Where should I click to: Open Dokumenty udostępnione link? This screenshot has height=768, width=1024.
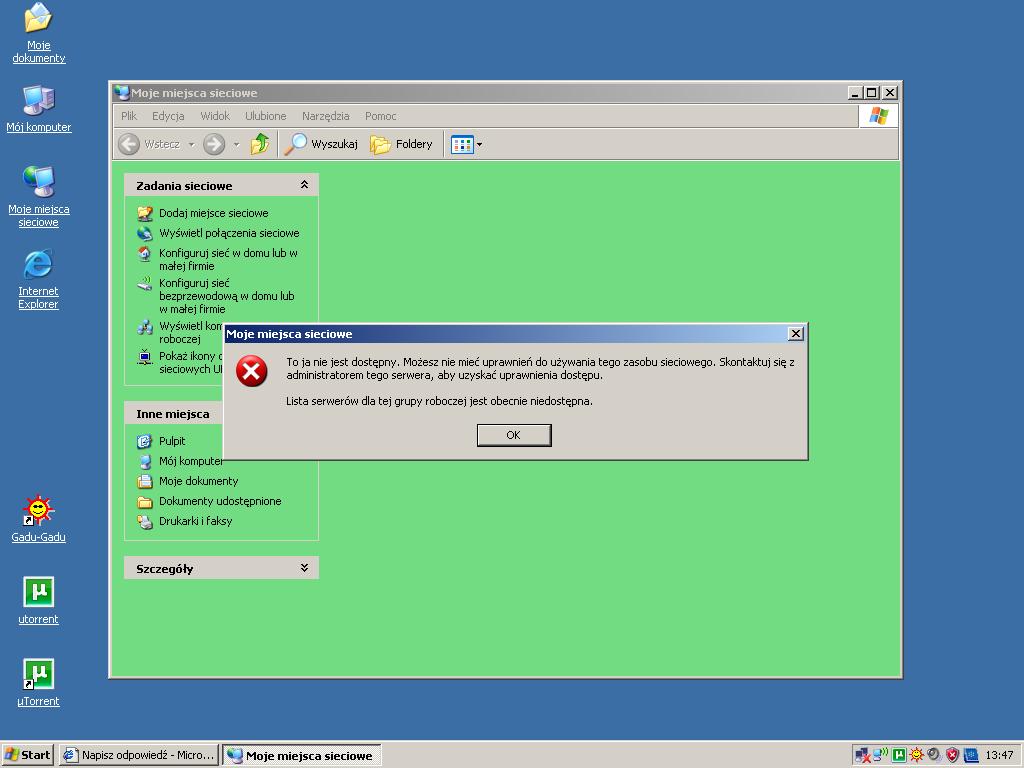coord(220,501)
